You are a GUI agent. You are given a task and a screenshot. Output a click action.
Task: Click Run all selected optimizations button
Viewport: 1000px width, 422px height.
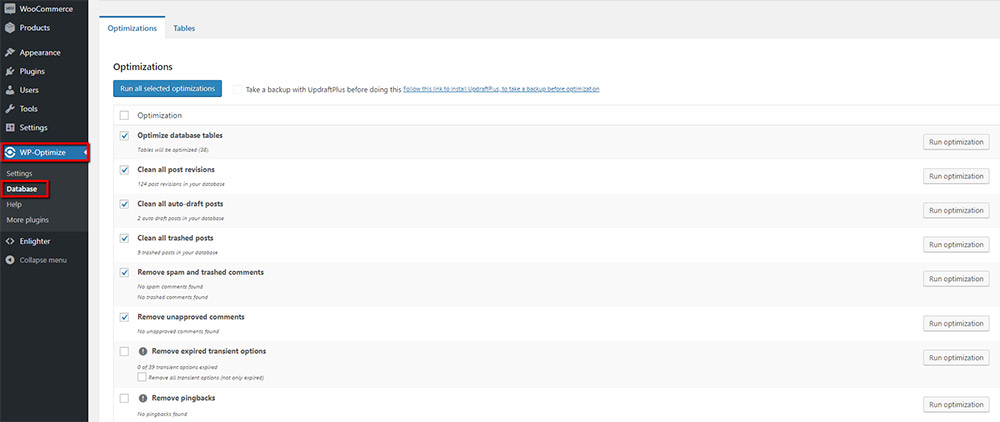(x=167, y=89)
